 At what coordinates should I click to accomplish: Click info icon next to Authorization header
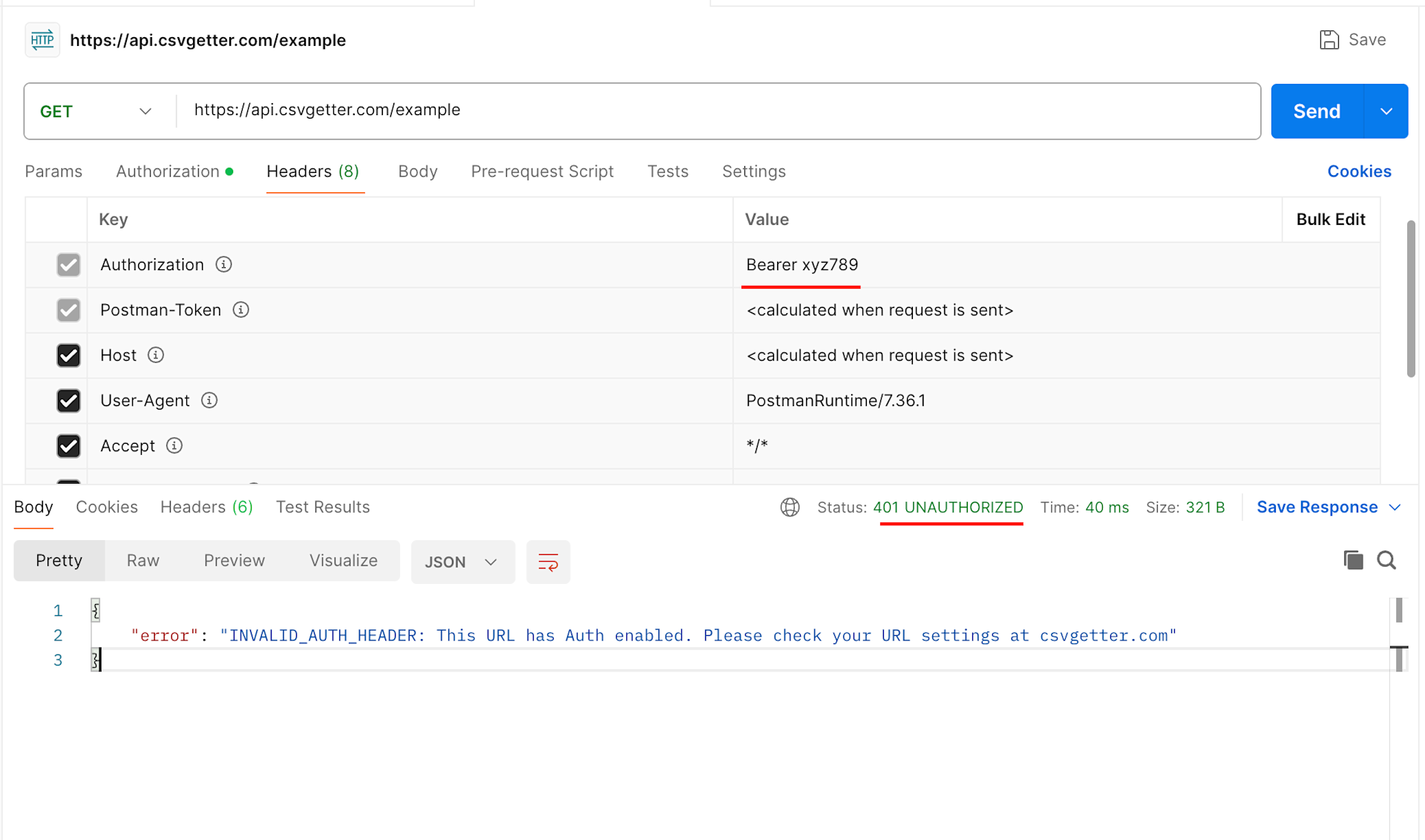tap(223, 265)
